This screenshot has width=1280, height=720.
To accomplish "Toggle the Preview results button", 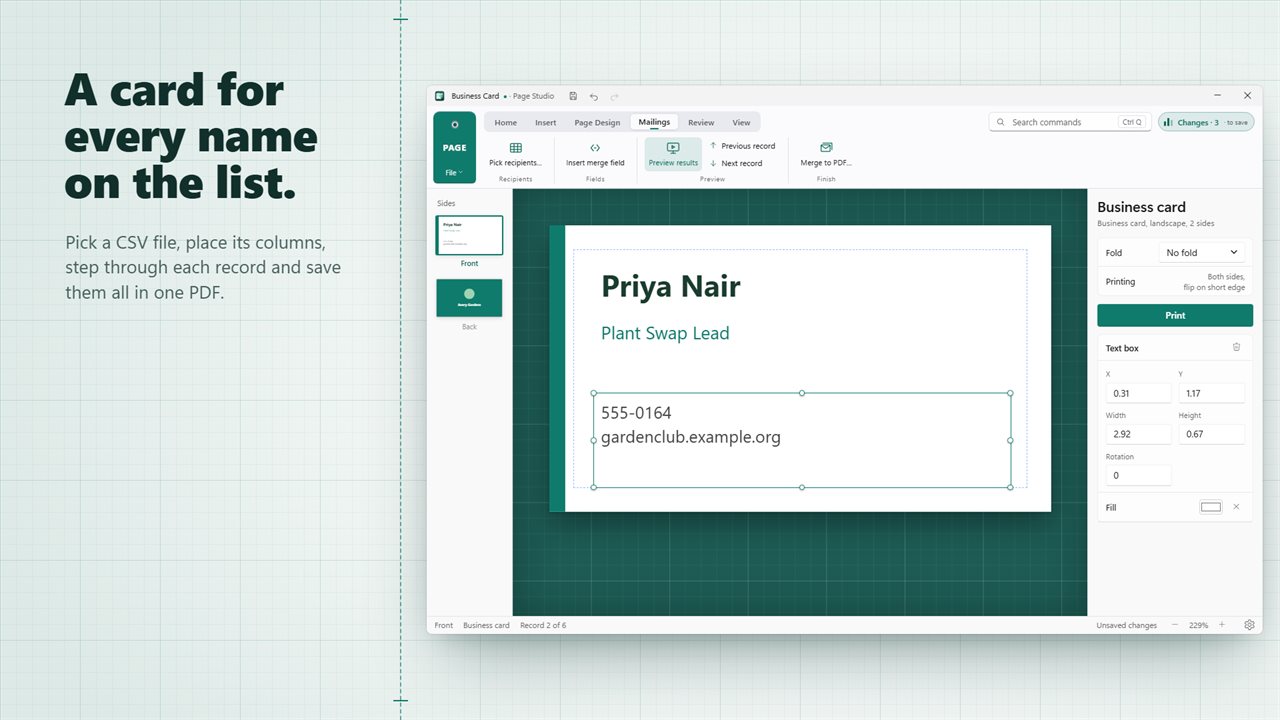I will (673, 154).
